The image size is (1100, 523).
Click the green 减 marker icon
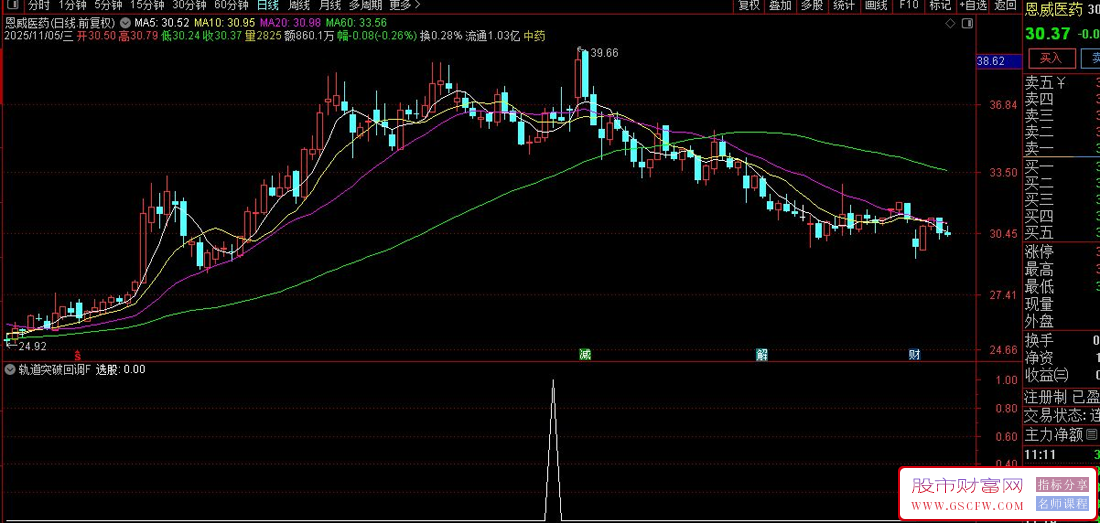tap(584, 354)
